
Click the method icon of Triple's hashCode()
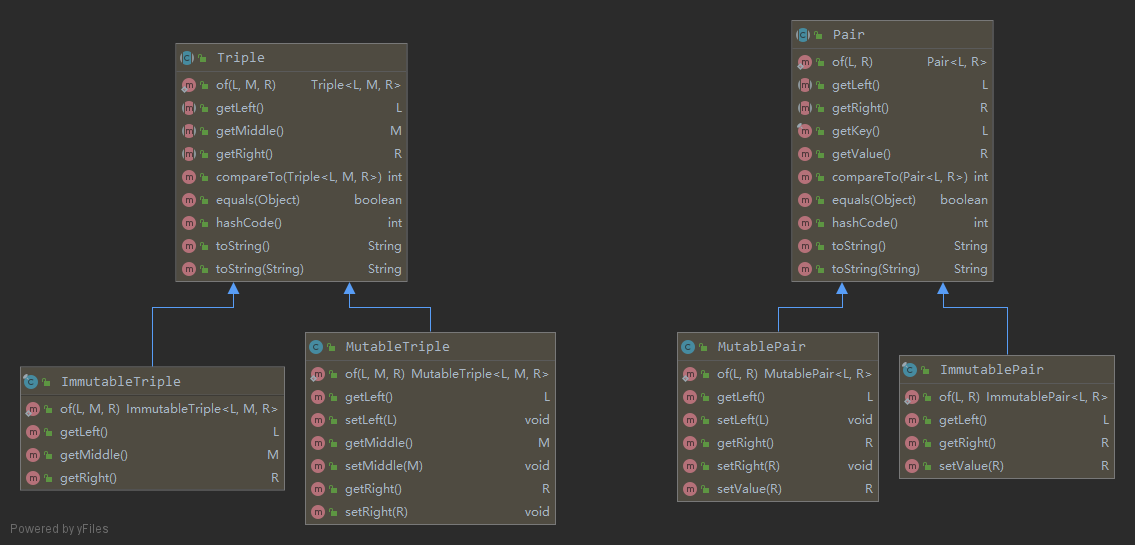(x=188, y=223)
